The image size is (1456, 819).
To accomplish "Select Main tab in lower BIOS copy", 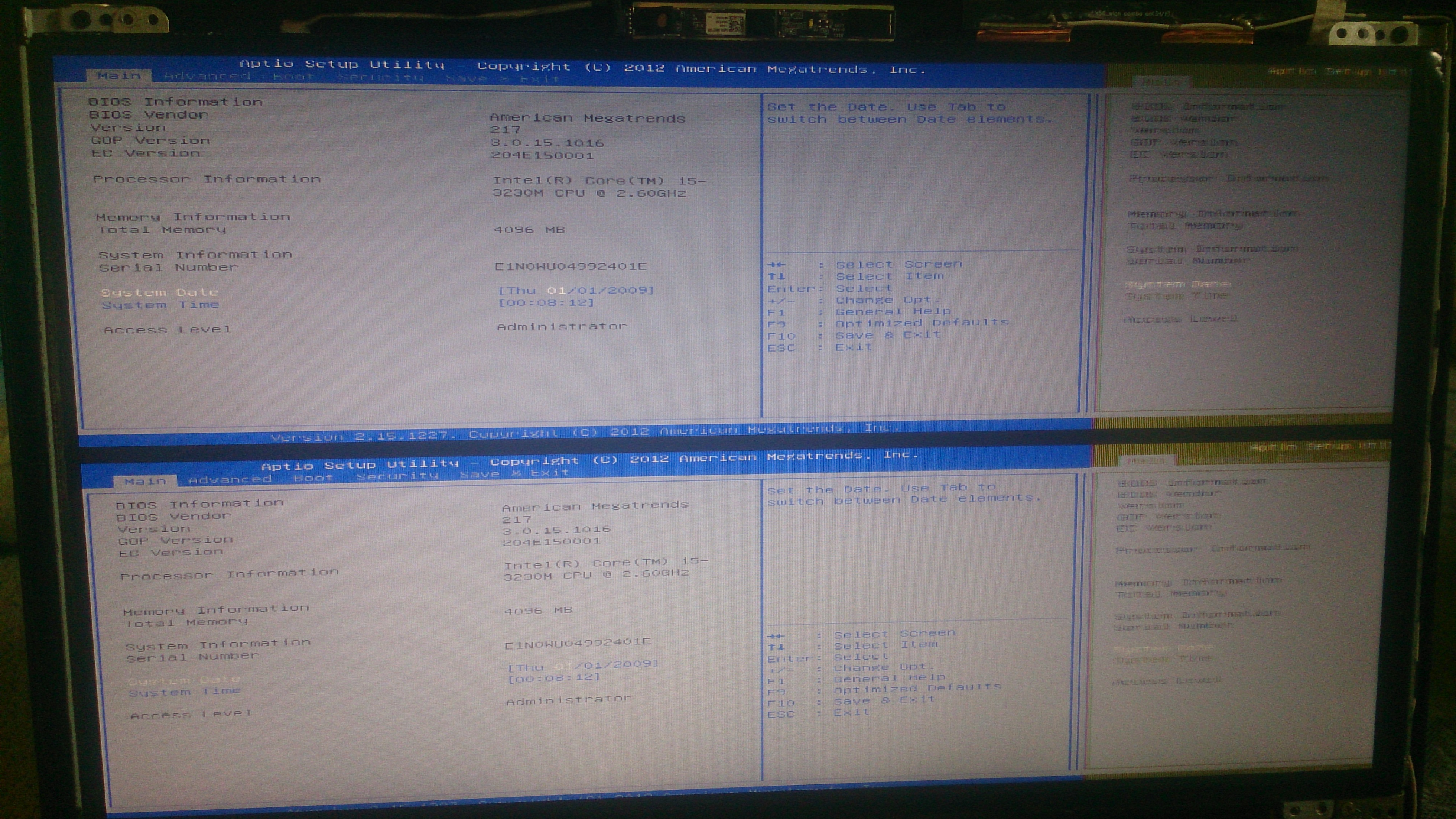I will (146, 481).
